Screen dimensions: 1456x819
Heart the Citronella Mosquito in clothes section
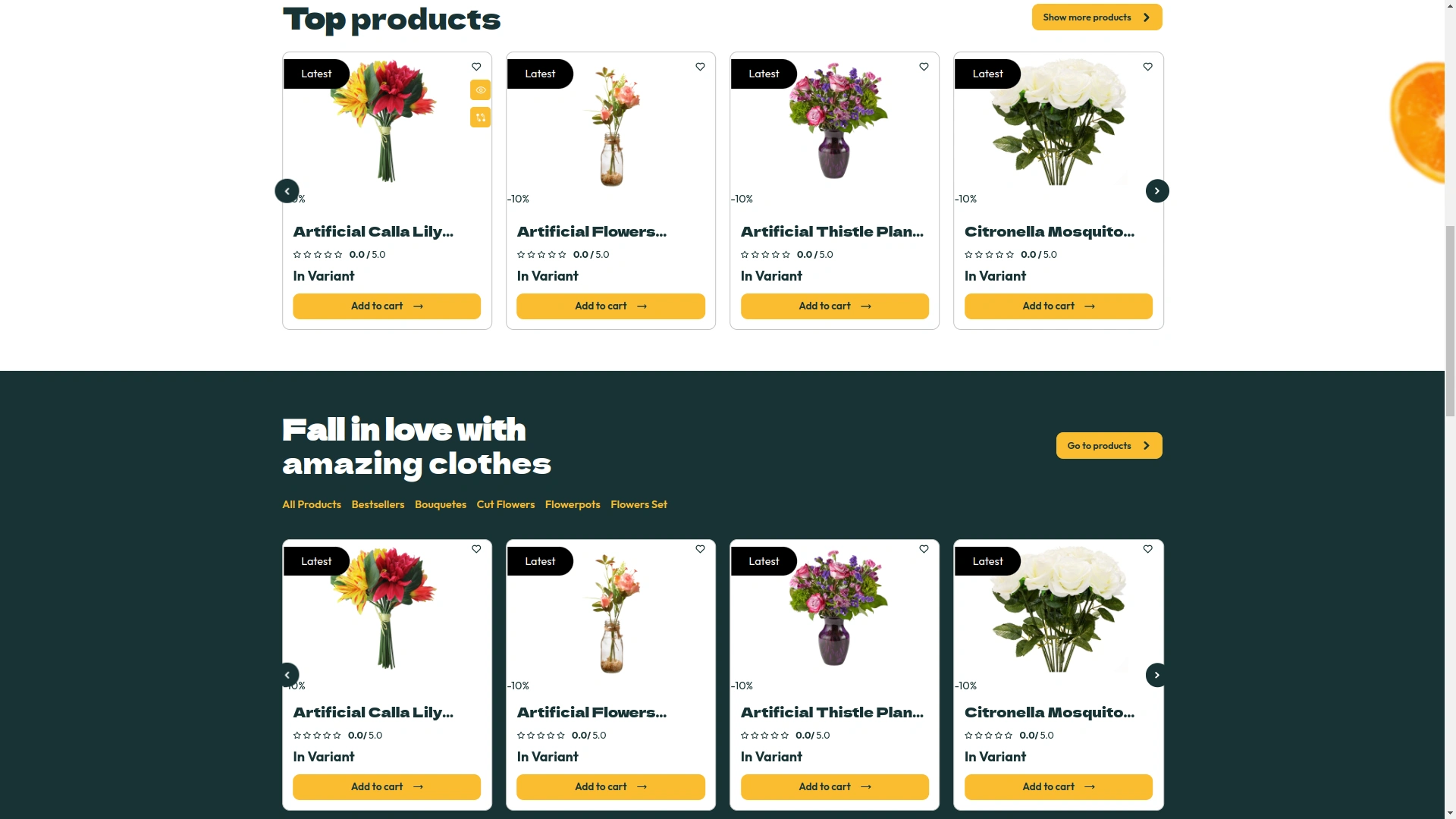pyautogui.click(x=1147, y=549)
